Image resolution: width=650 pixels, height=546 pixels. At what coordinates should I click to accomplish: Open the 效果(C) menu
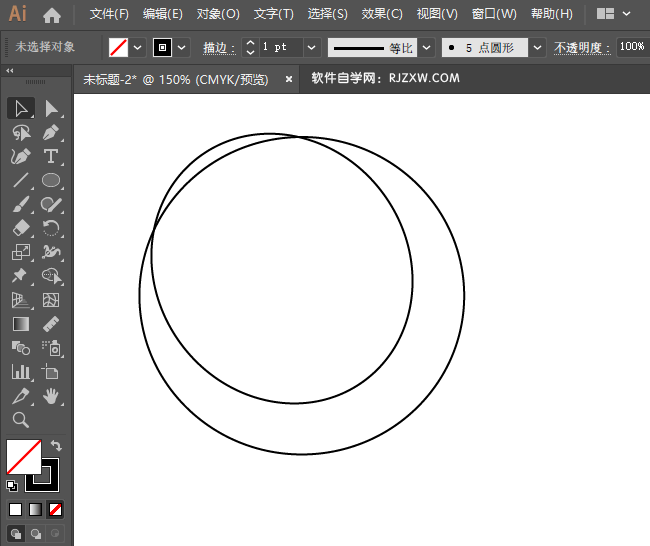pyautogui.click(x=382, y=14)
